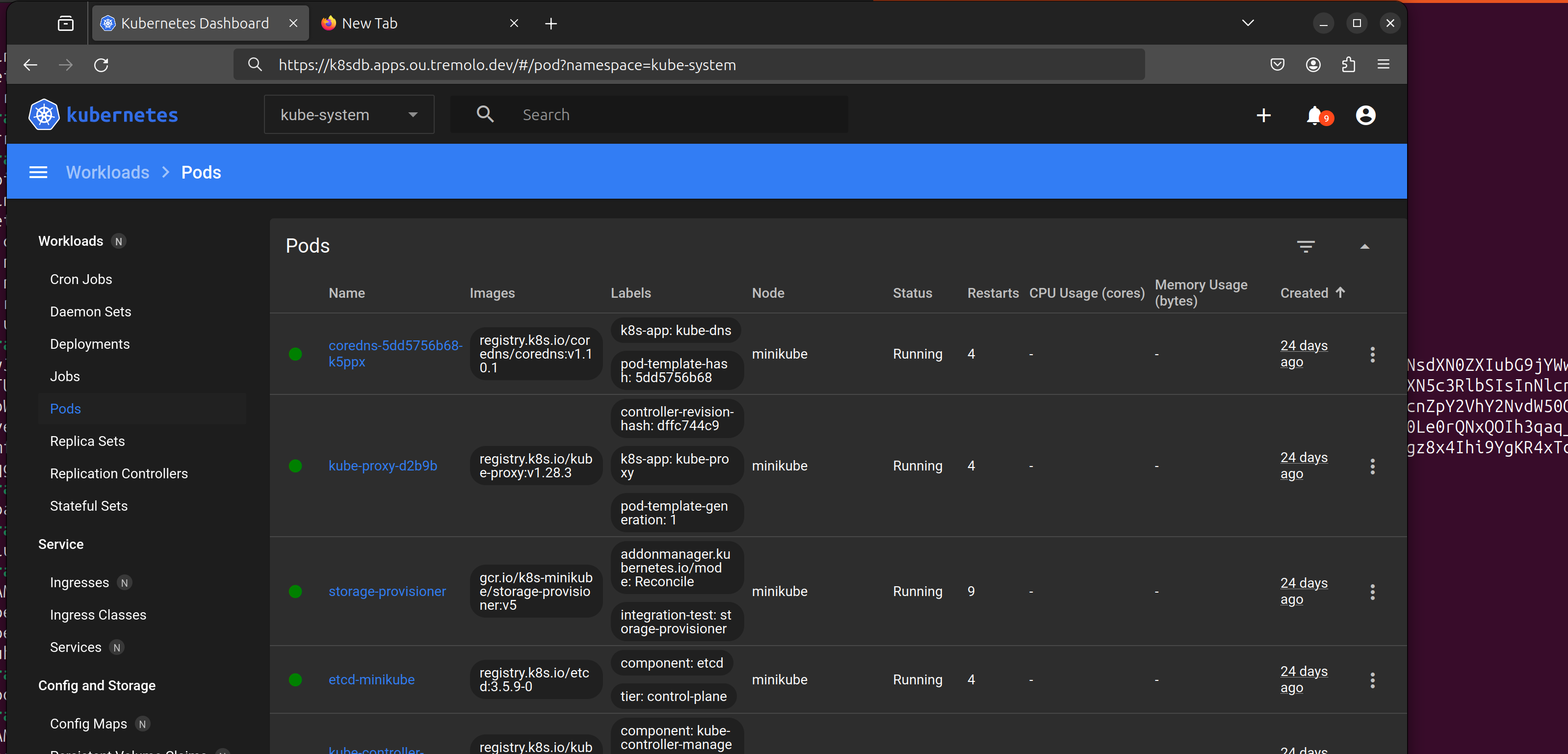Open the kube-system namespace dropdown
The height and width of the screenshot is (754, 1568).
(x=349, y=114)
